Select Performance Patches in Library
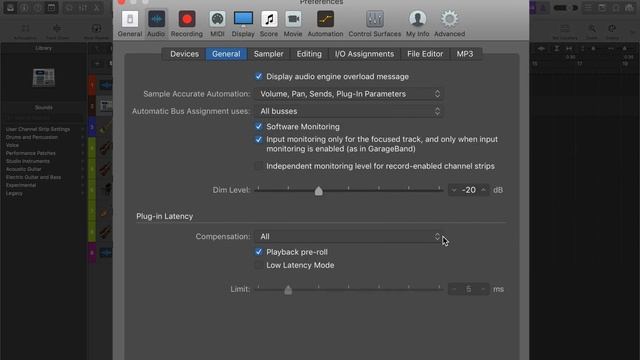The image size is (640, 360). (31, 153)
